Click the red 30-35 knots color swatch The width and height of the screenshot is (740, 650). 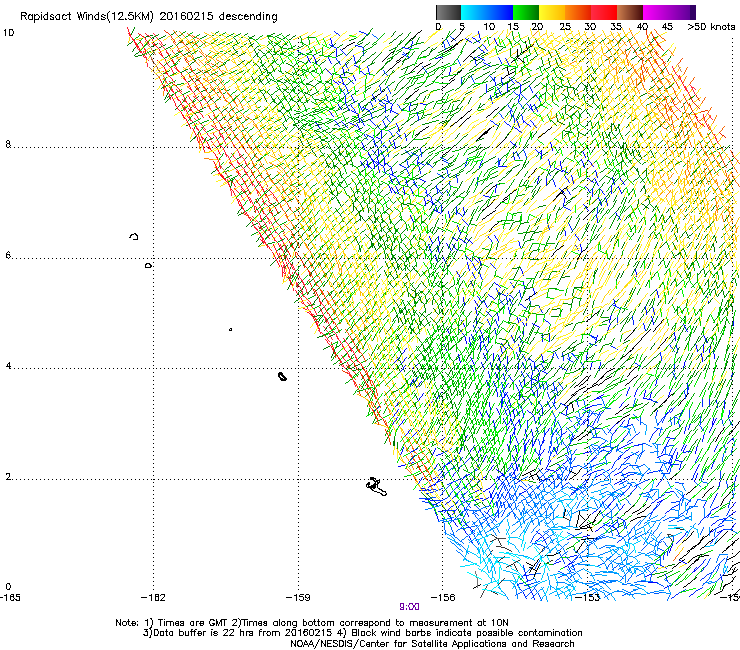point(604,12)
